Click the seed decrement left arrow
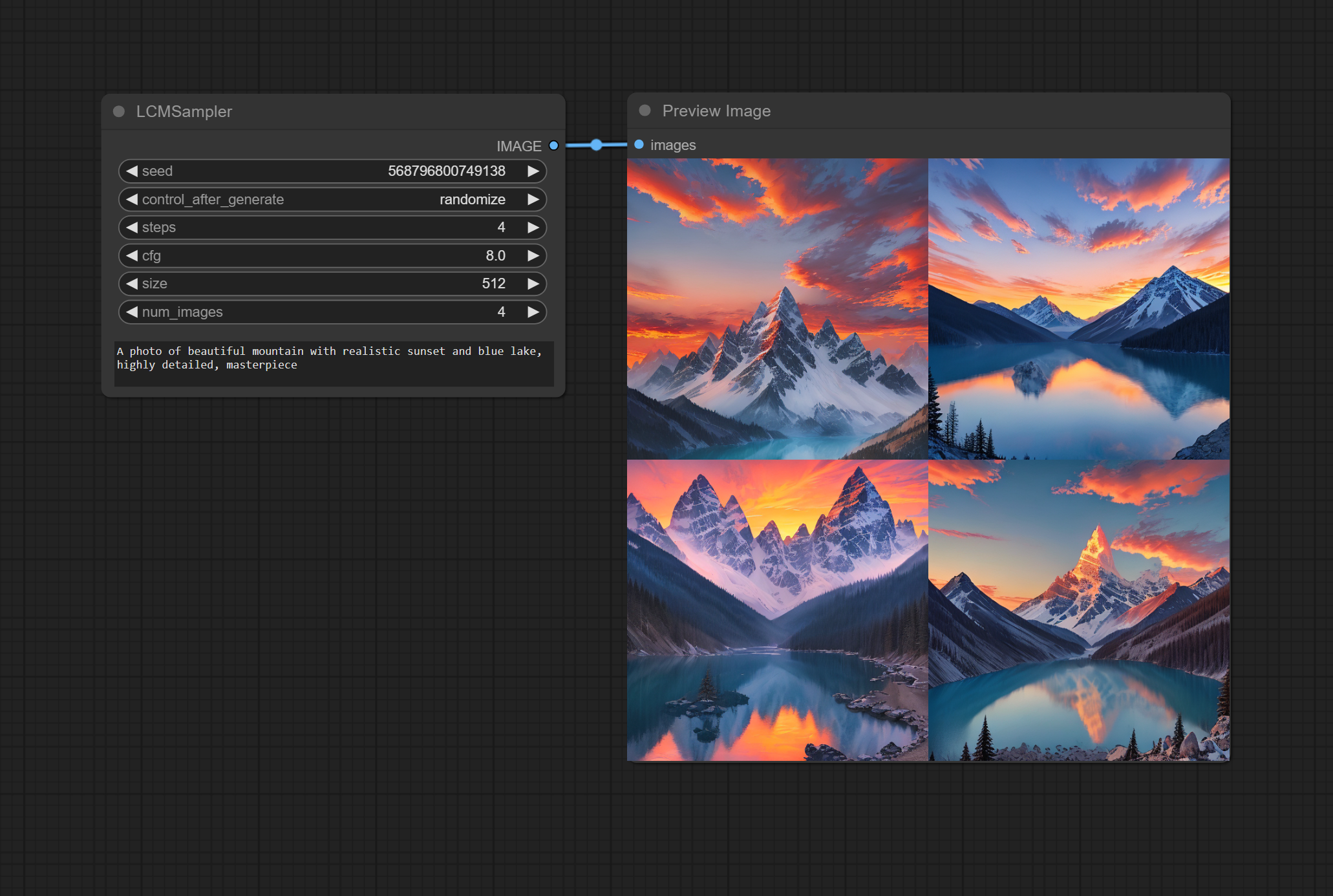Viewport: 1333px width, 896px height. 132,171
